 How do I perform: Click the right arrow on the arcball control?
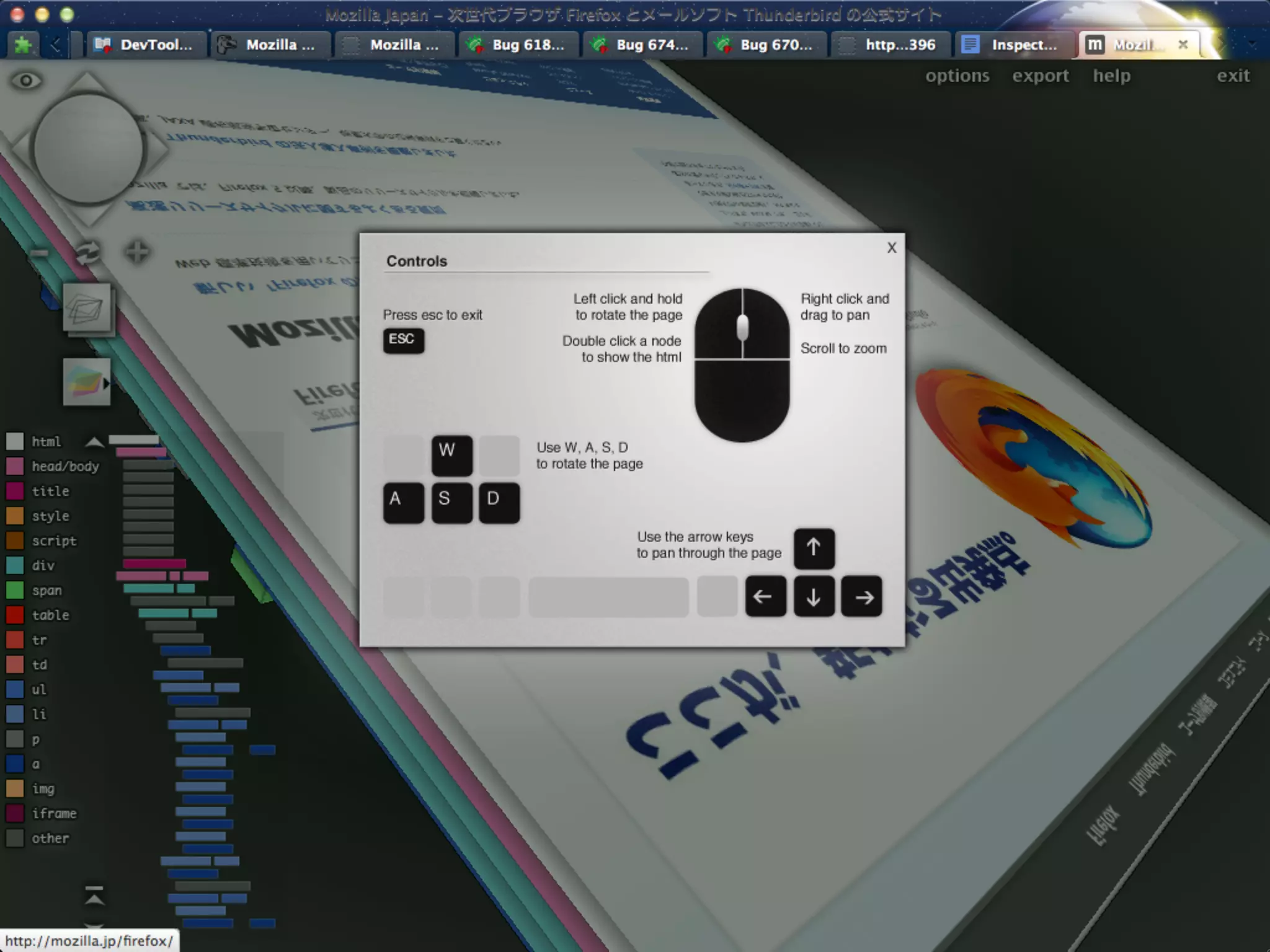coord(160,150)
